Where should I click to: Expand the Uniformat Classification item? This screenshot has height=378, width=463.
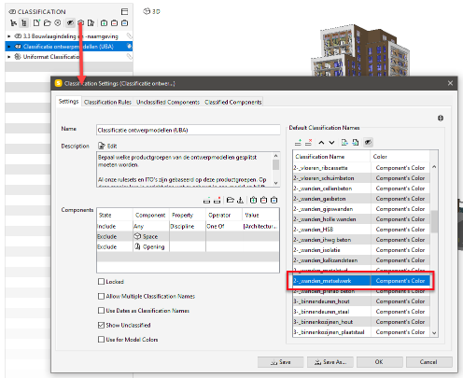click(x=9, y=57)
